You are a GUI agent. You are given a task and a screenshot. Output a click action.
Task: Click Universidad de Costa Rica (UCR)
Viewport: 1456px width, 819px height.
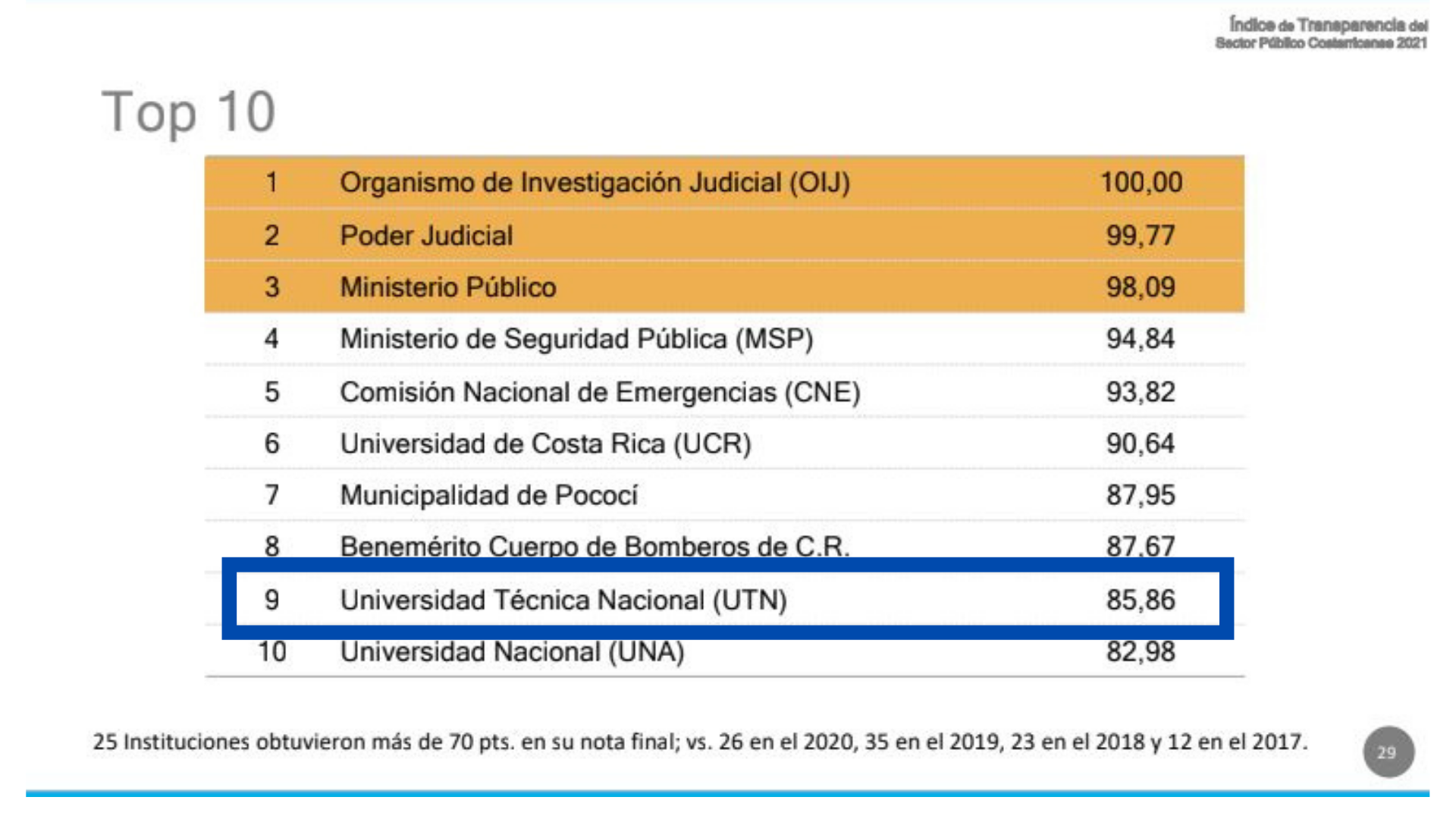(x=545, y=444)
